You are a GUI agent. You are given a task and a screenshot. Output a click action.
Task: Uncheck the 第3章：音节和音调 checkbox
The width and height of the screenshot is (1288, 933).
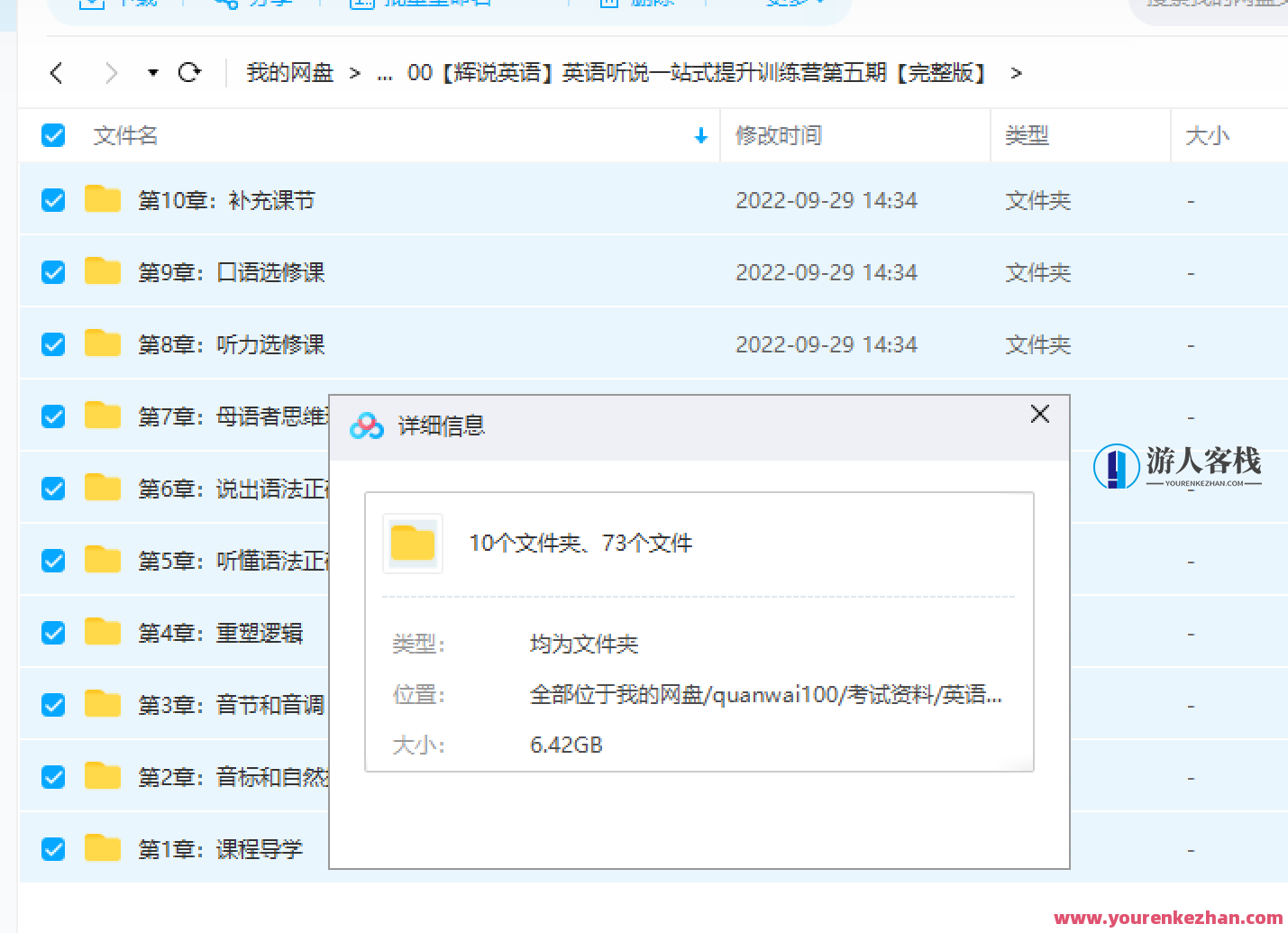click(53, 705)
